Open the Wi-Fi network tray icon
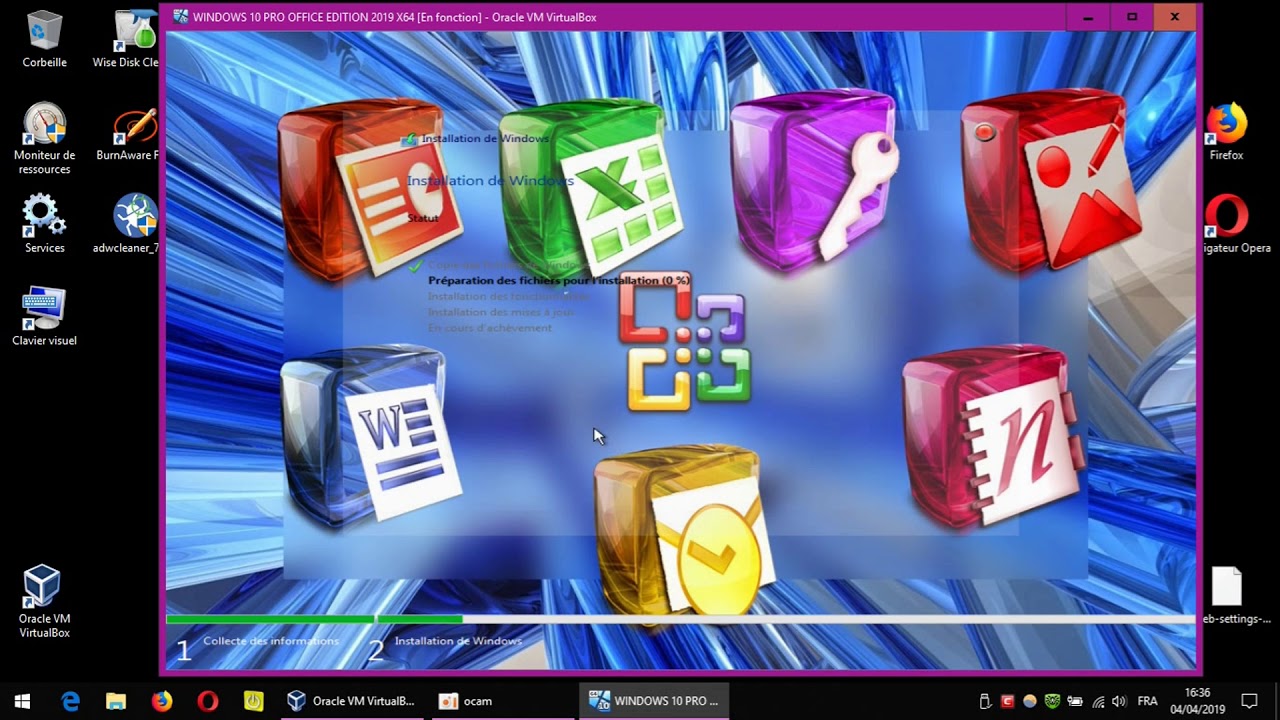Viewport: 1280px width, 720px height. coord(1098,701)
